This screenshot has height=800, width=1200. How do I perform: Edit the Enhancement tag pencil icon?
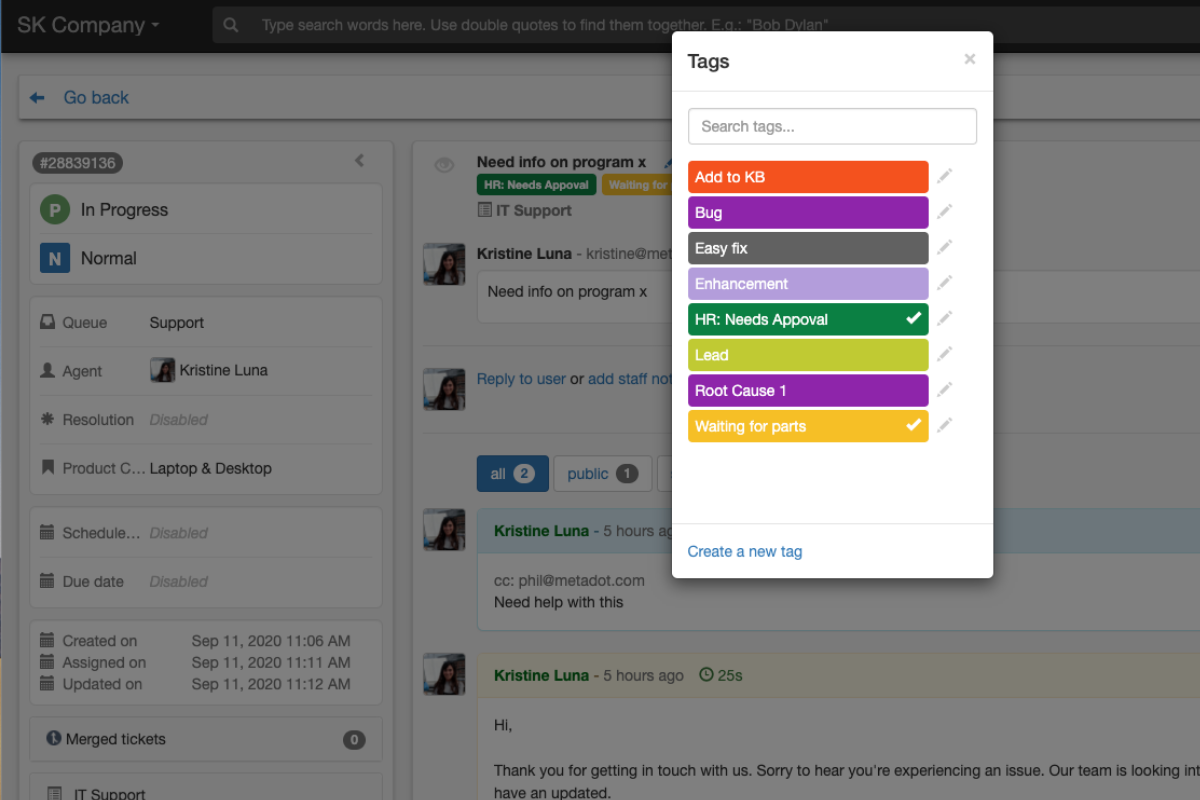945,284
